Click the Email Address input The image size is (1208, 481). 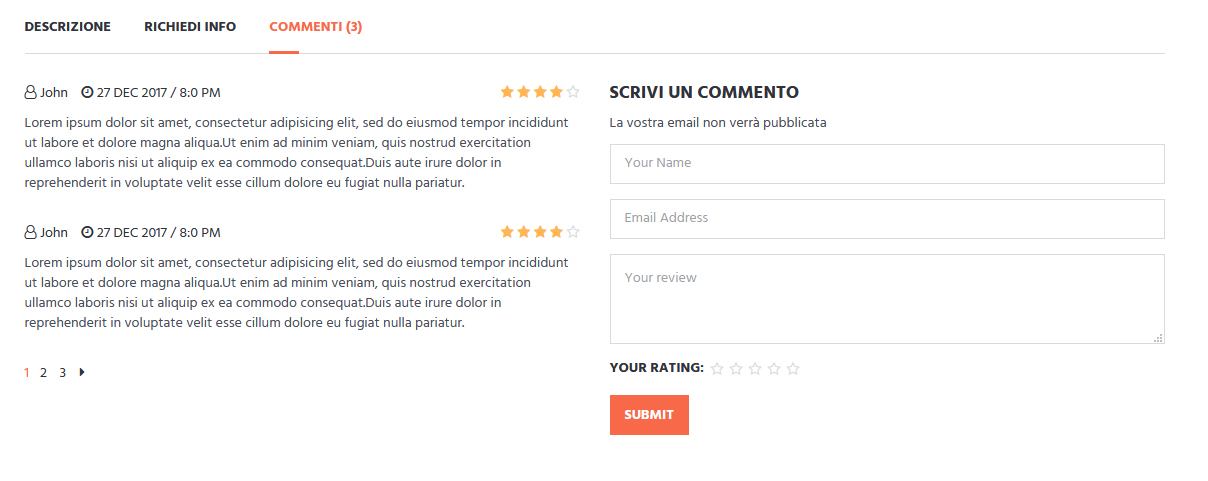click(887, 219)
